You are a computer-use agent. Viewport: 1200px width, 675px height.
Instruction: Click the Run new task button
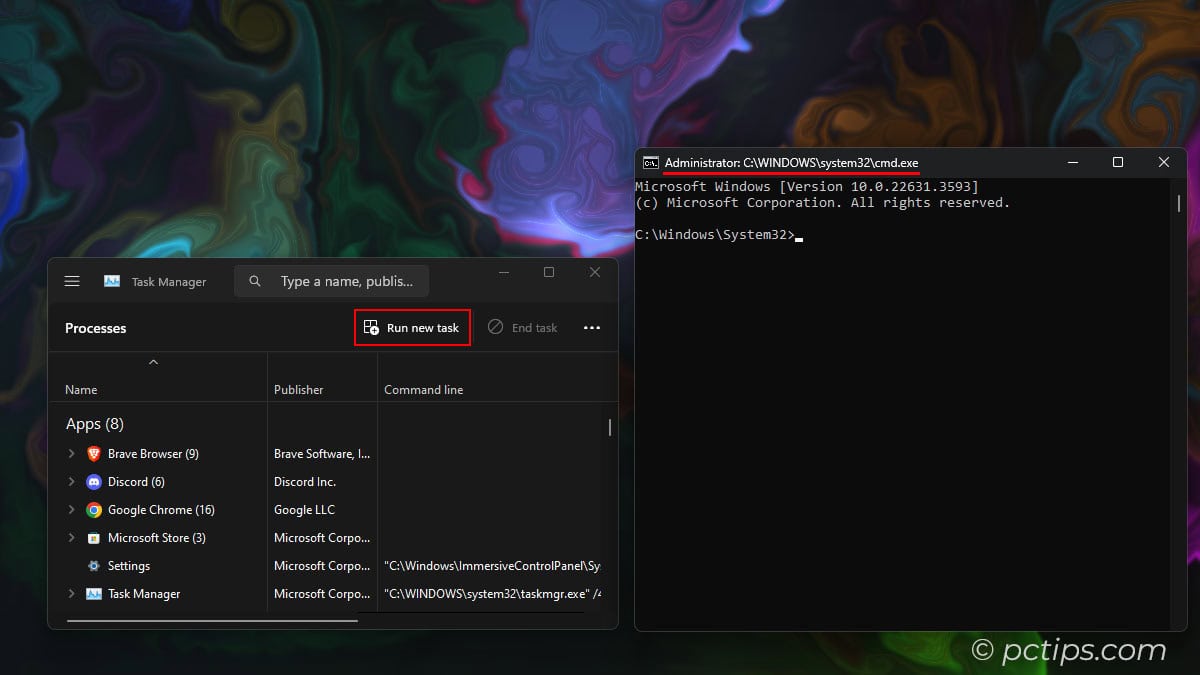point(412,328)
